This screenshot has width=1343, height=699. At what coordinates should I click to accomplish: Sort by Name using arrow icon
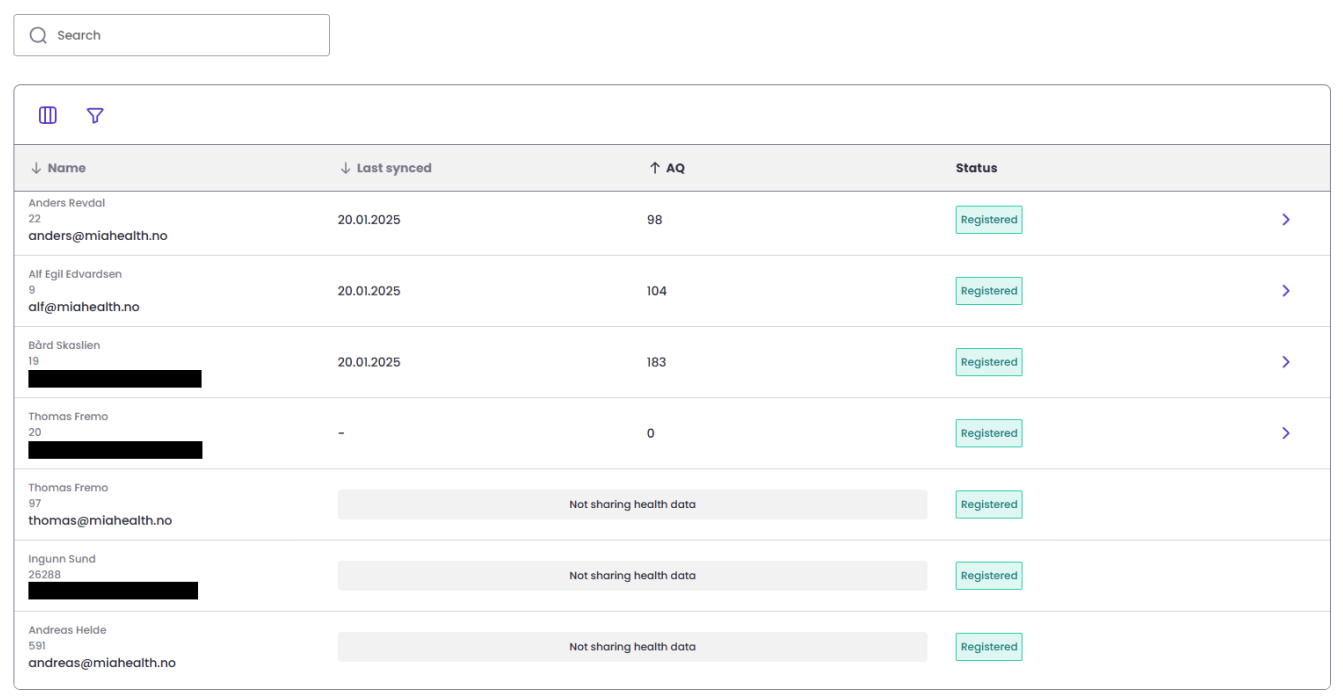(36, 168)
